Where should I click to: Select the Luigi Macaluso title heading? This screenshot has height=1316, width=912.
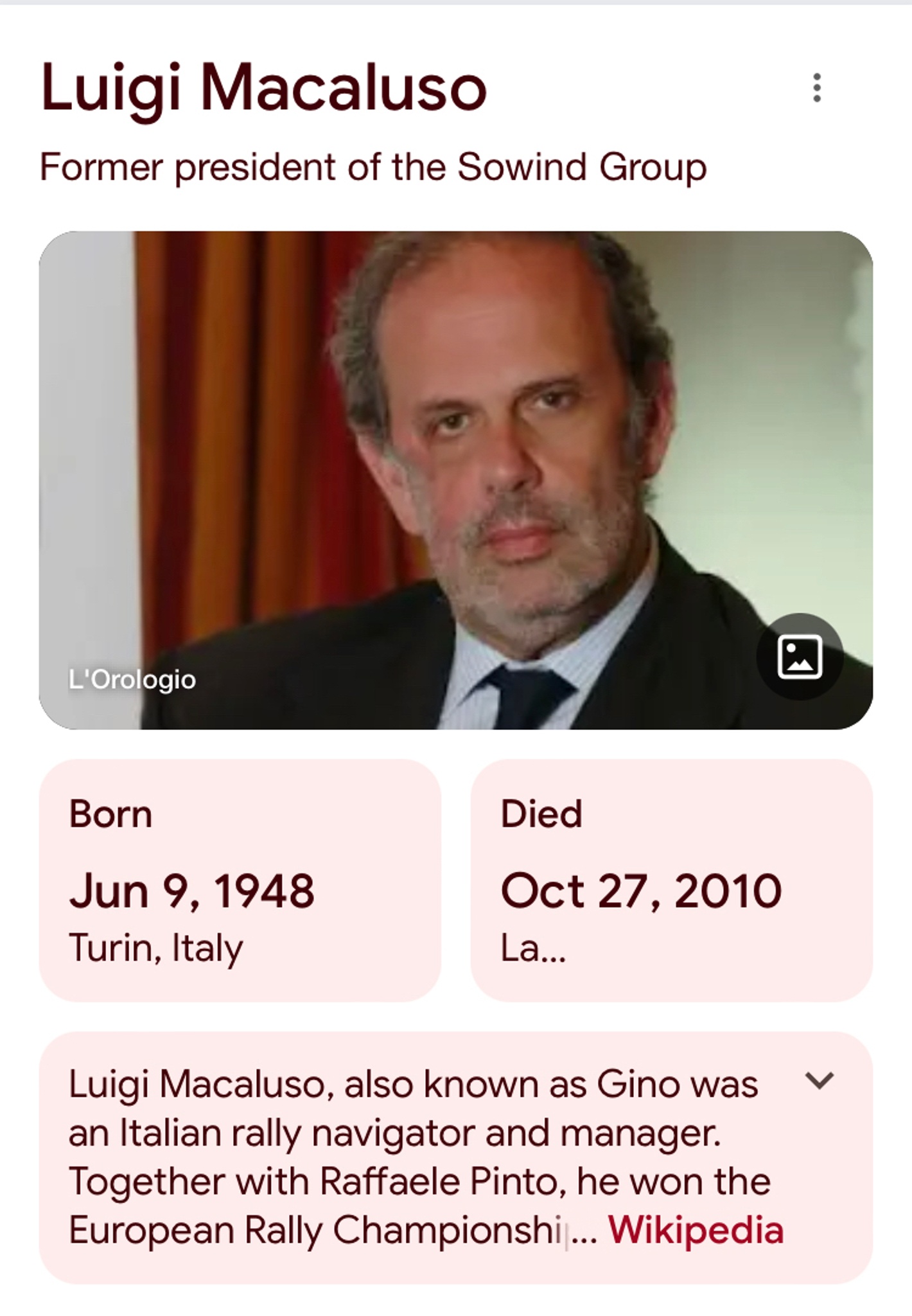tap(263, 88)
